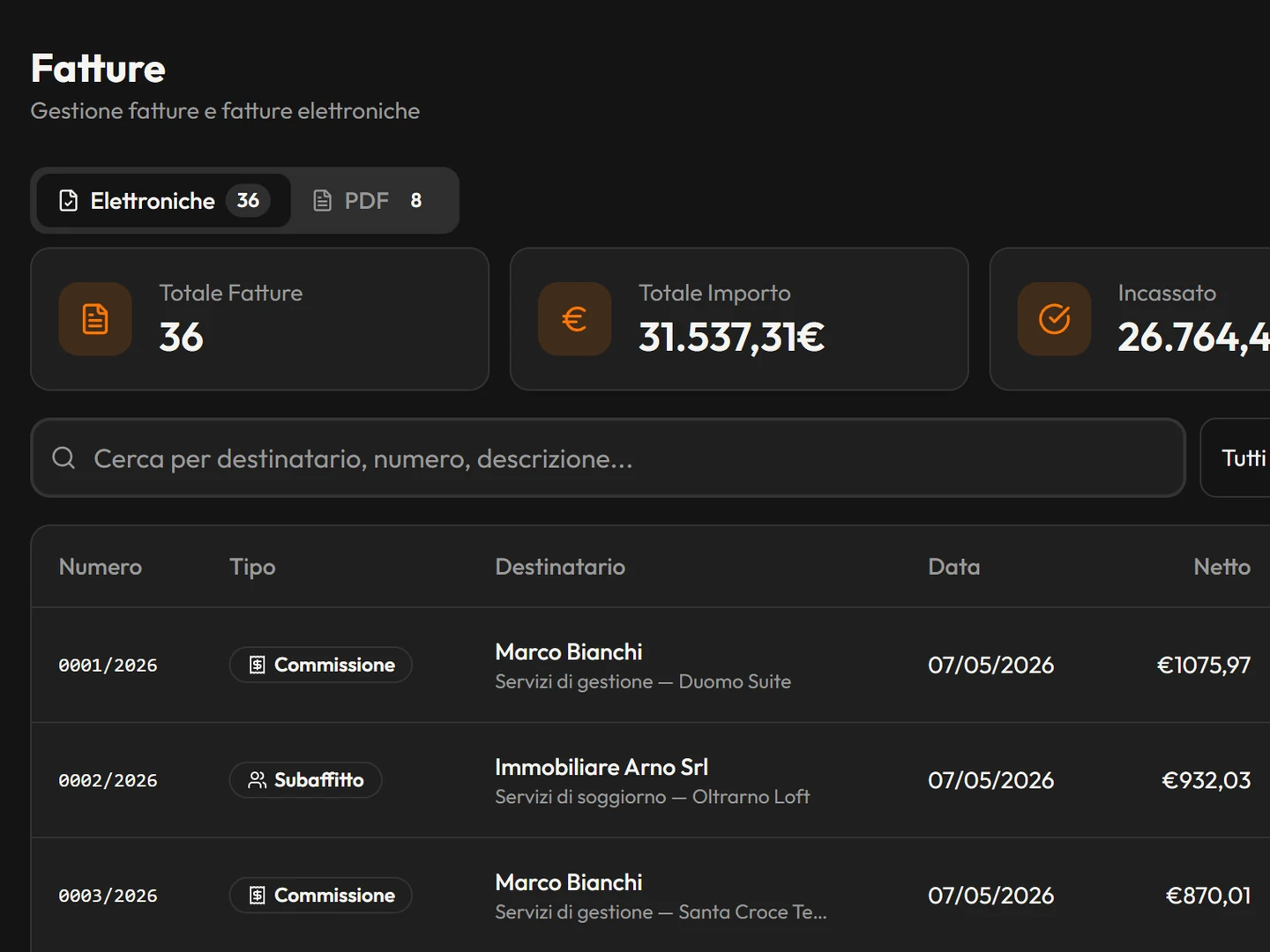
Task: Click description 'Servizi di soggiorno — Oltrarno Loft'
Action: [x=653, y=797]
